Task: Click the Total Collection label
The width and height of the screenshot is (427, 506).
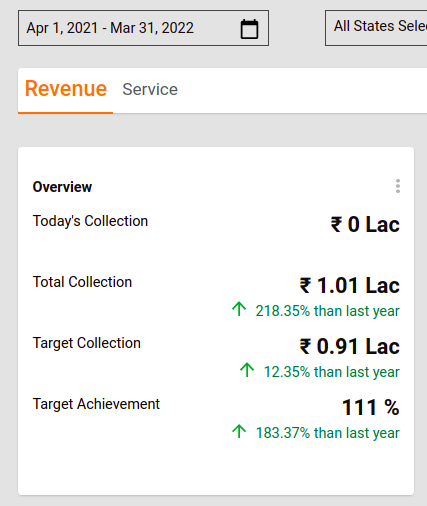Action: pyautogui.click(x=82, y=282)
